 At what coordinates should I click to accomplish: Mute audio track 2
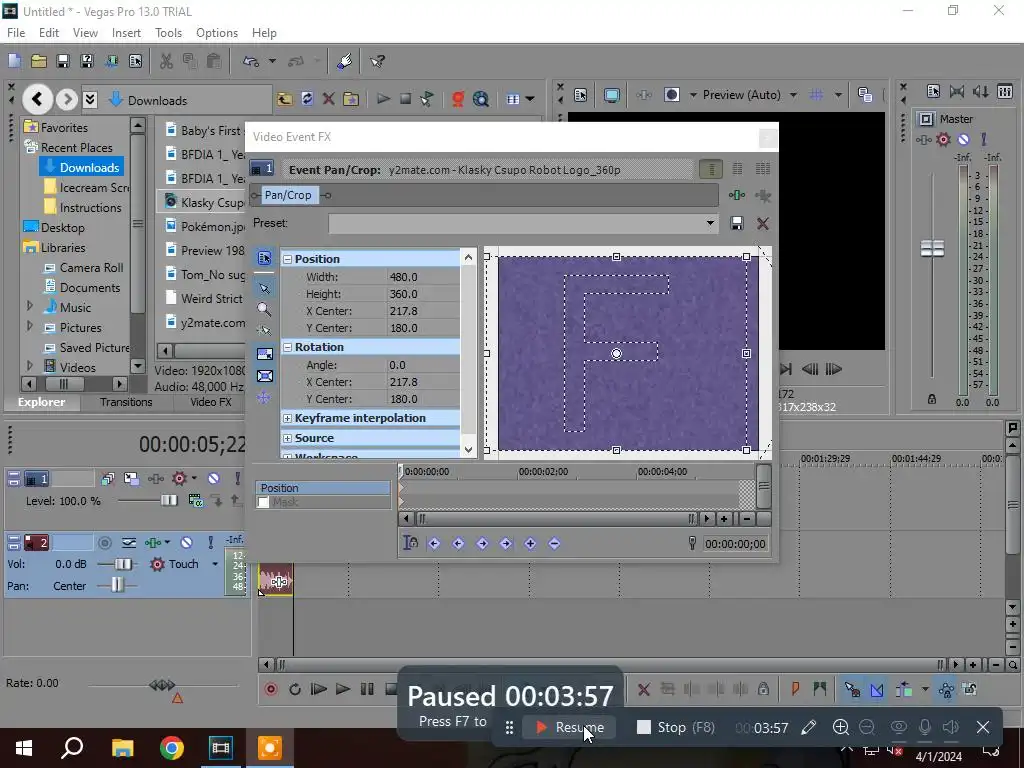click(x=187, y=542)
